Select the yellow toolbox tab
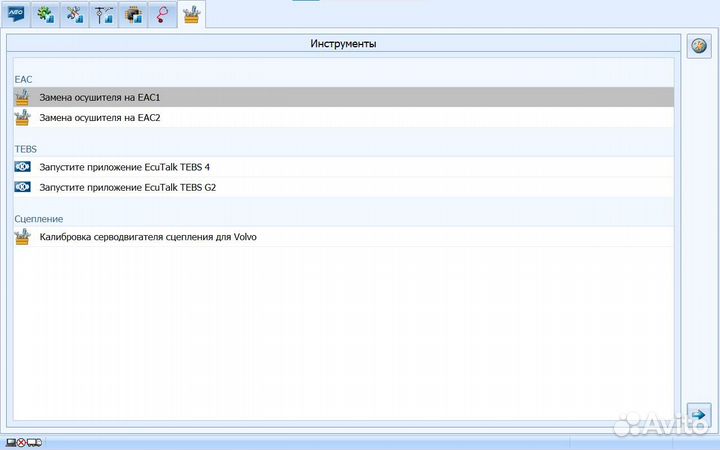The image size is (720, 450). click(190, 14)
